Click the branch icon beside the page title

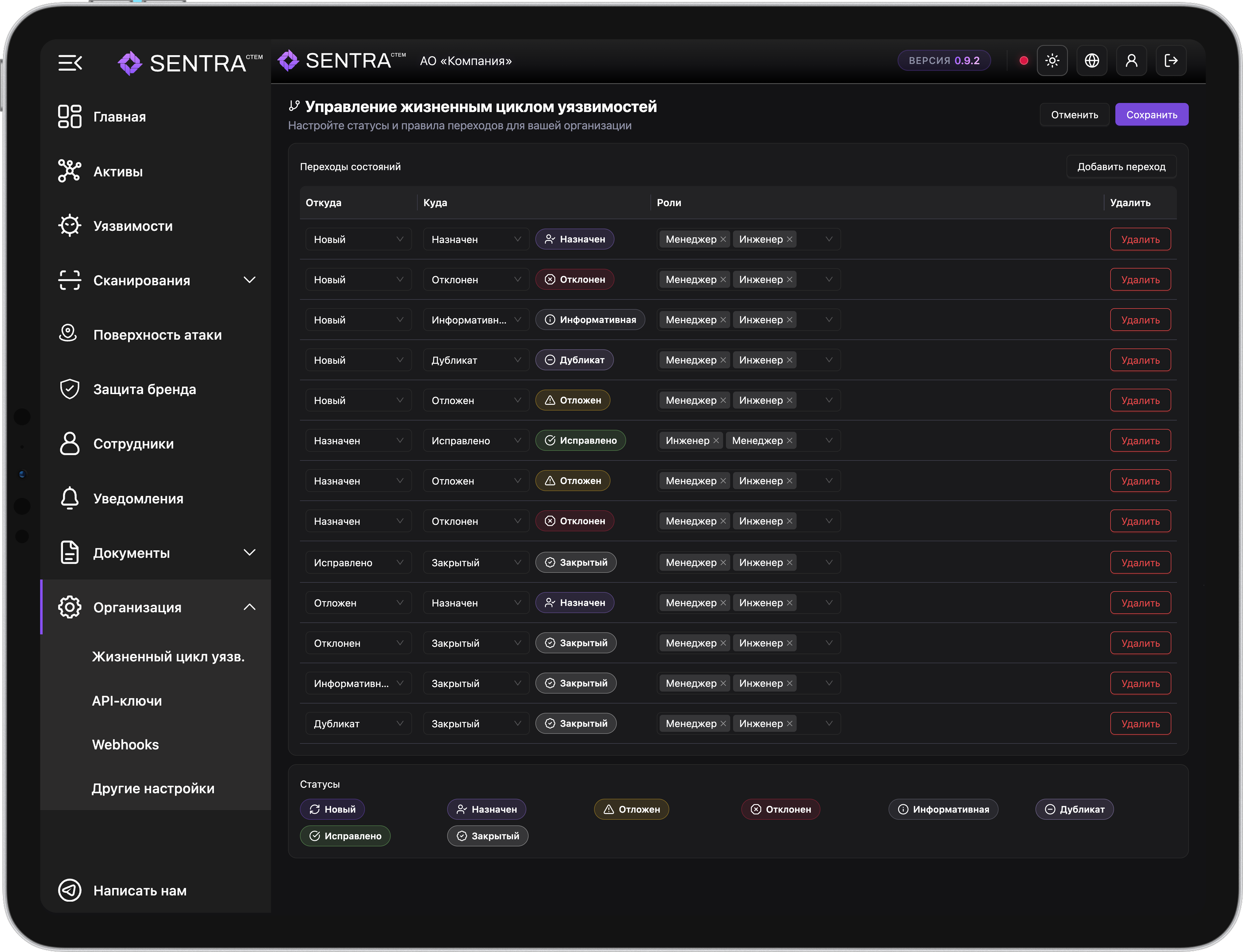[x=294, y=106]
